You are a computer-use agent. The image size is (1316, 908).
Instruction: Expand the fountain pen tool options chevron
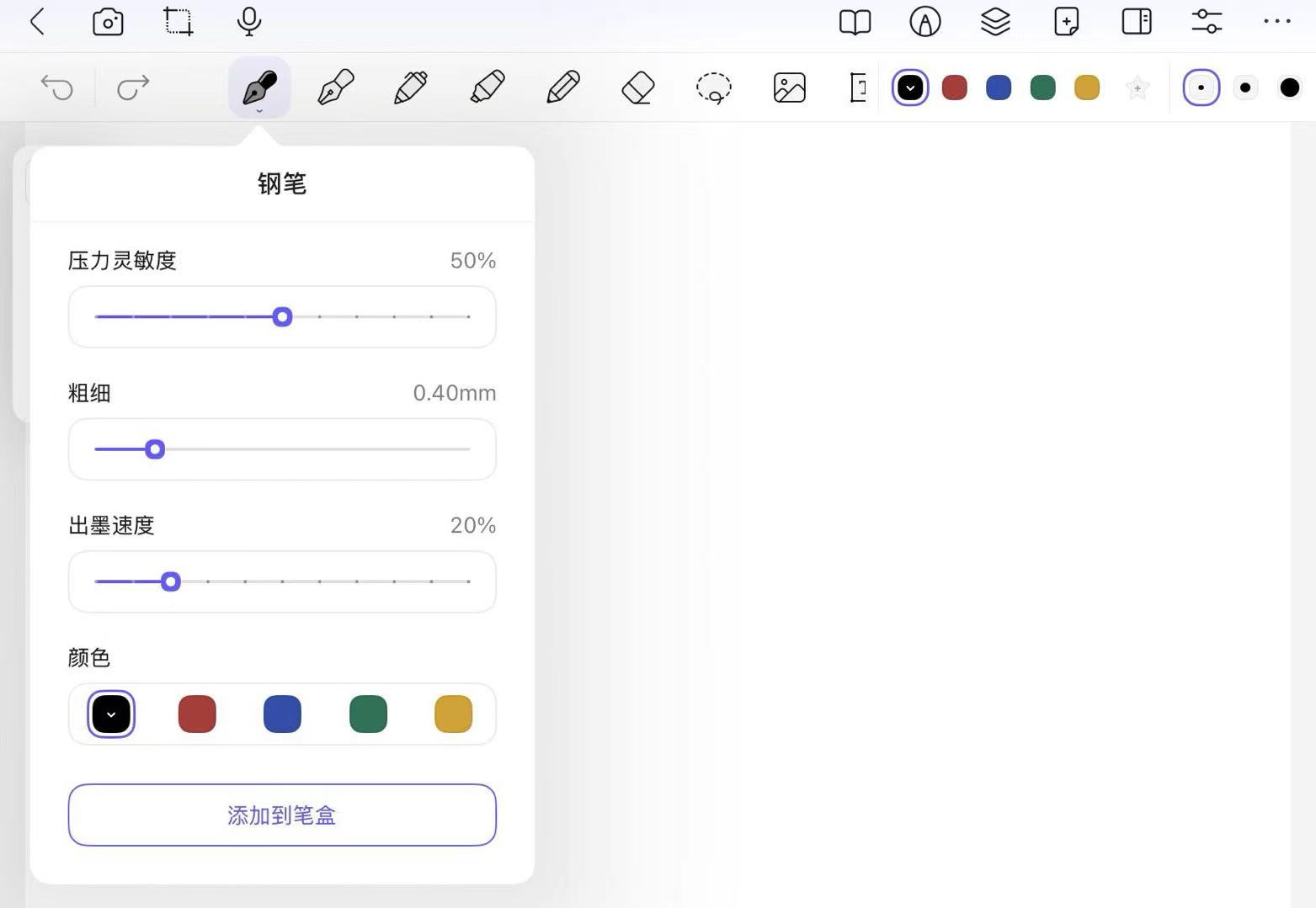click(259, 109)
